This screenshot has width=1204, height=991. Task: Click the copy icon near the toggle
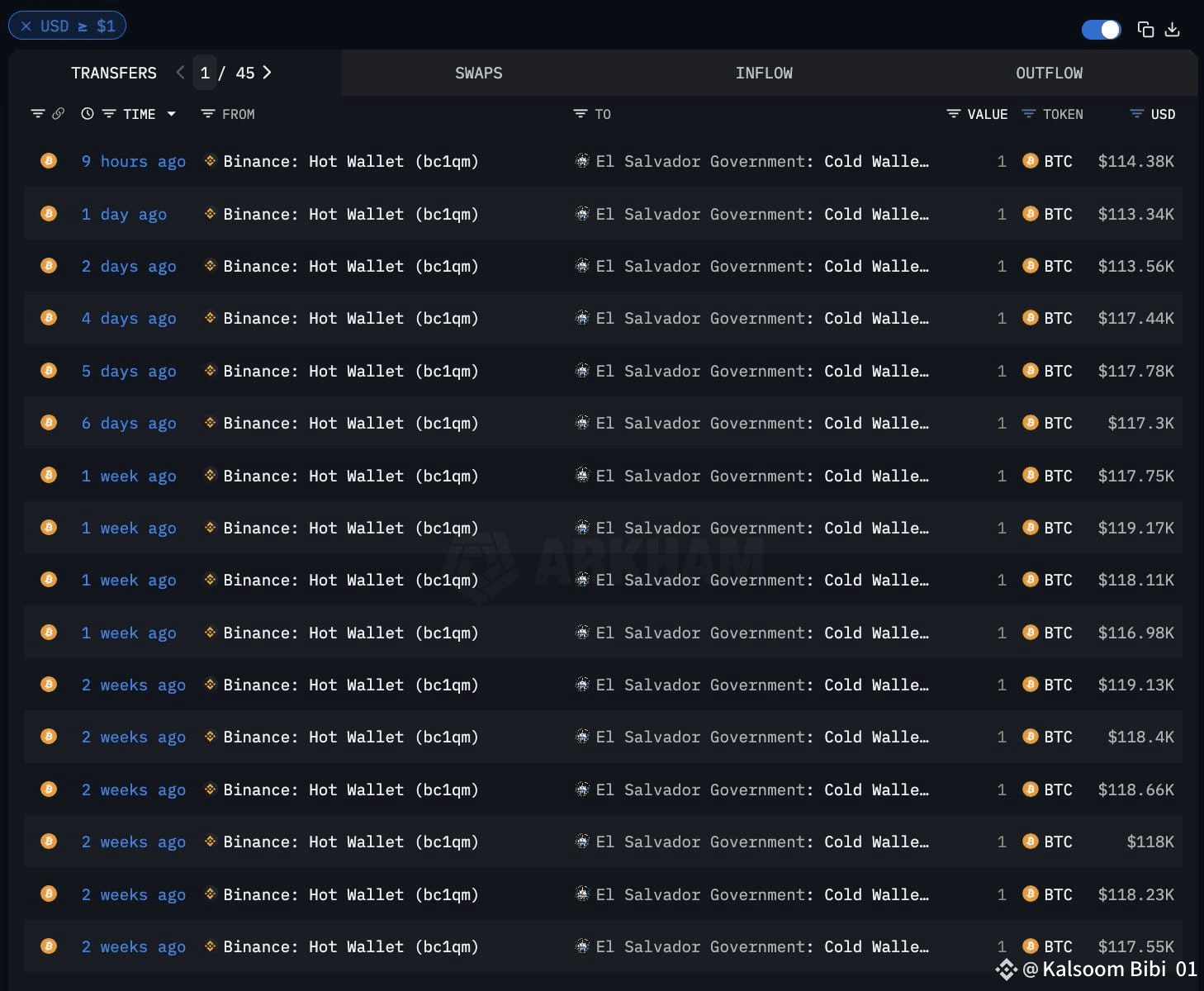coord(1145,30)
